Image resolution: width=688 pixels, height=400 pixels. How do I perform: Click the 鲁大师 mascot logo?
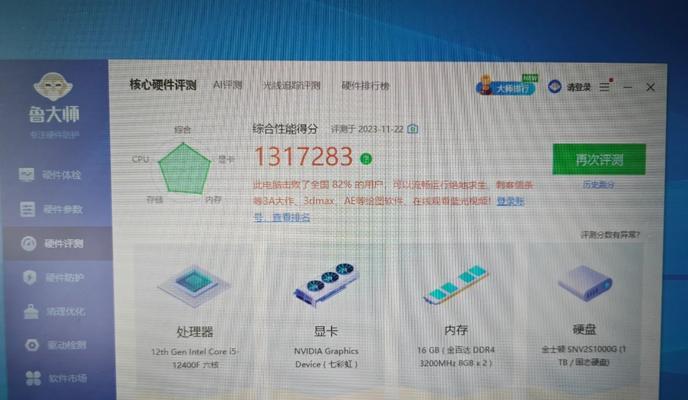pyautogui.click(x=53, y=86)
